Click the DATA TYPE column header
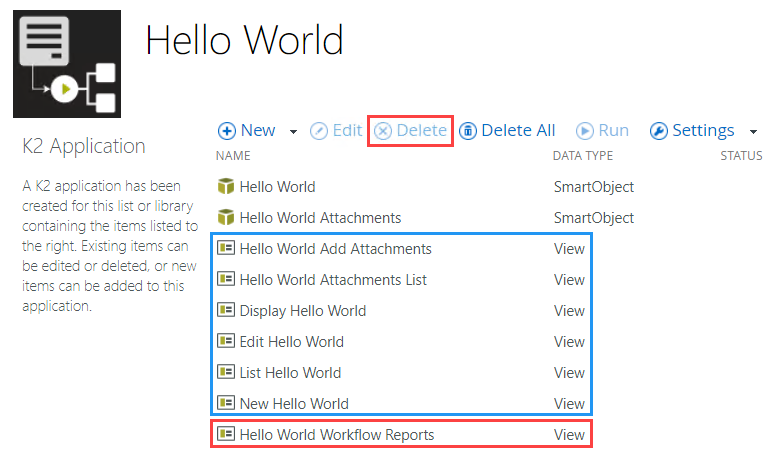This screenshot has height=463, width=763. [582, 156]
